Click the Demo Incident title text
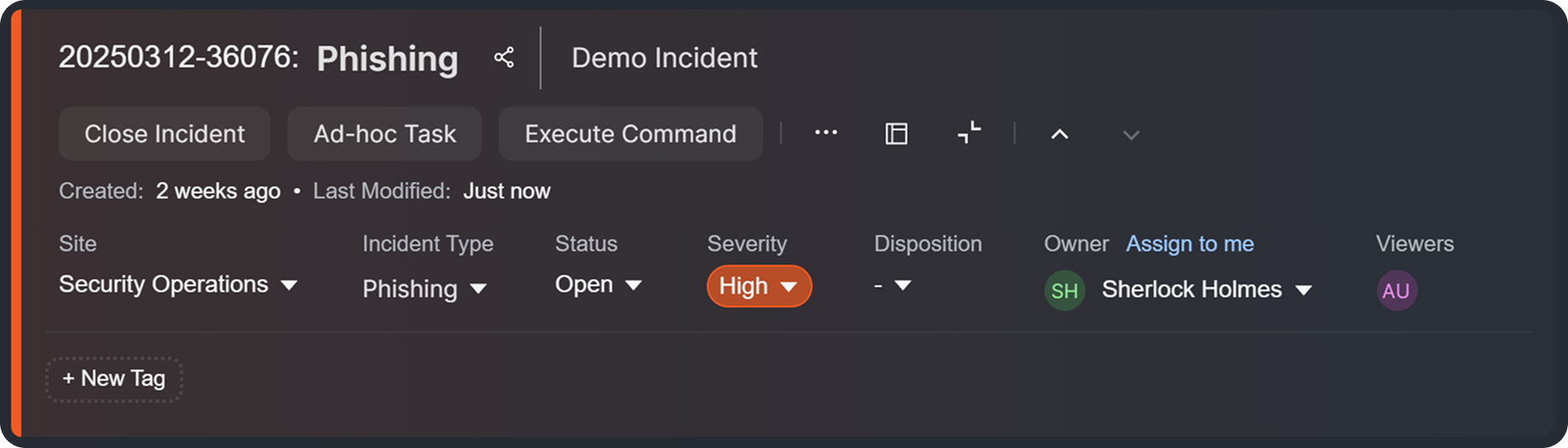This screenshot has width=1568, height=448. coord(664,58)
